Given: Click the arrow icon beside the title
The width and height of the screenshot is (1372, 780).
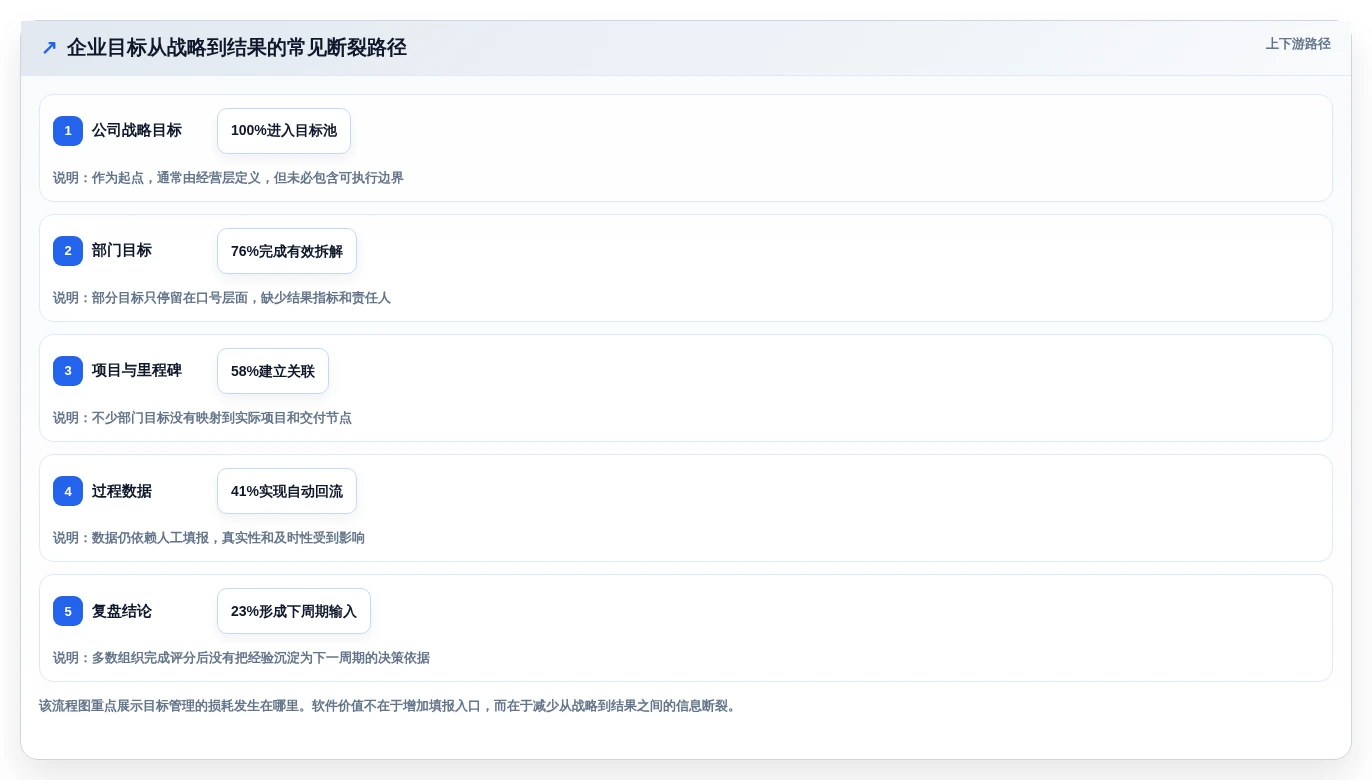Looking at the screenshot, I should 49,48.
